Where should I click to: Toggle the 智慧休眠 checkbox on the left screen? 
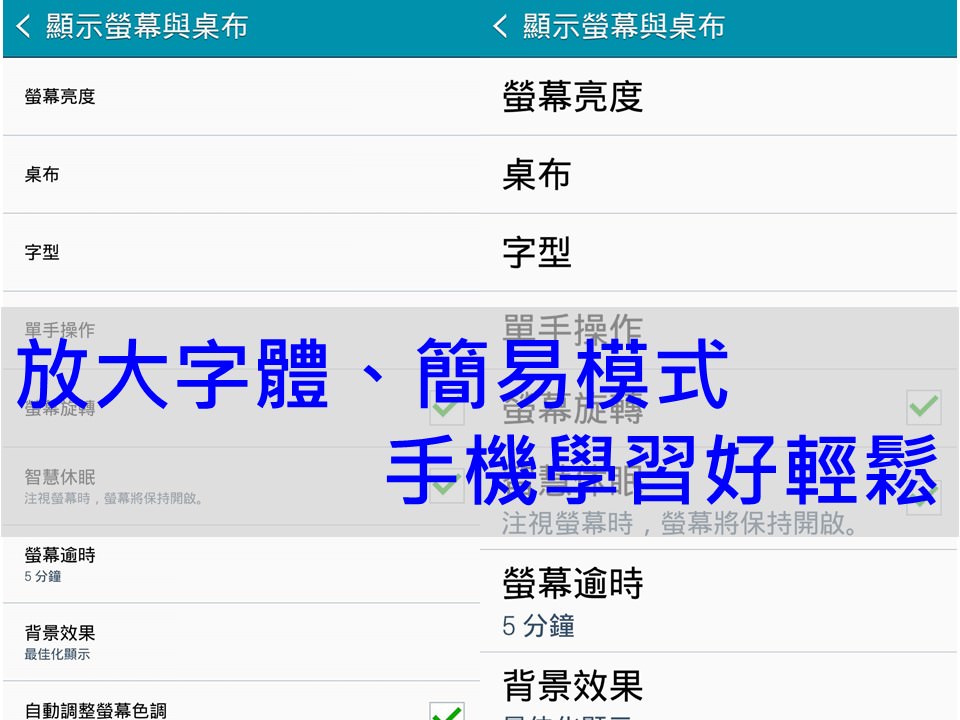point(447,486)
